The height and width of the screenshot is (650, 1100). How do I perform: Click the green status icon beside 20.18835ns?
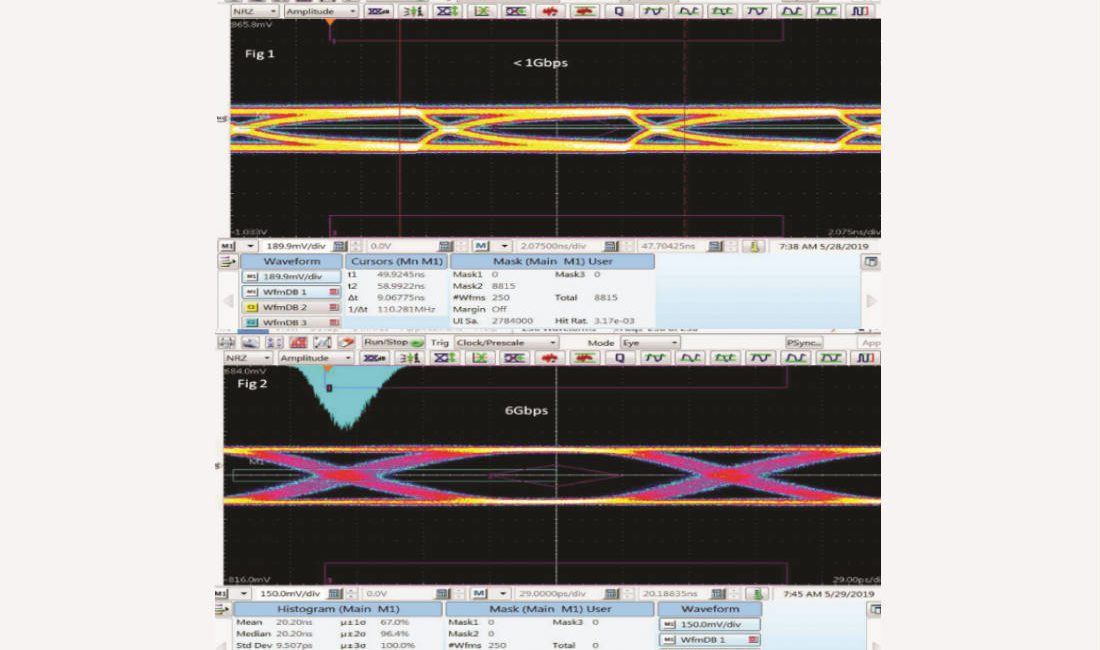coord(757,593)
